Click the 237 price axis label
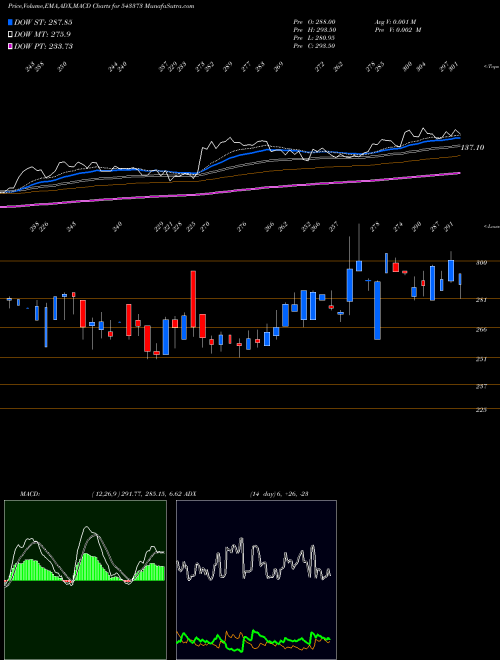Screen dimensions: 500x660 tap(481, 386)
